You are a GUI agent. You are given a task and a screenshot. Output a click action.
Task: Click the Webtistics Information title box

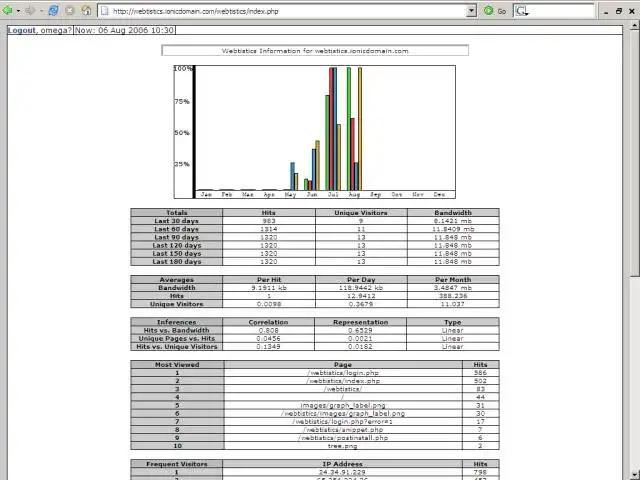pyautogui.click(x=315, y=51)
